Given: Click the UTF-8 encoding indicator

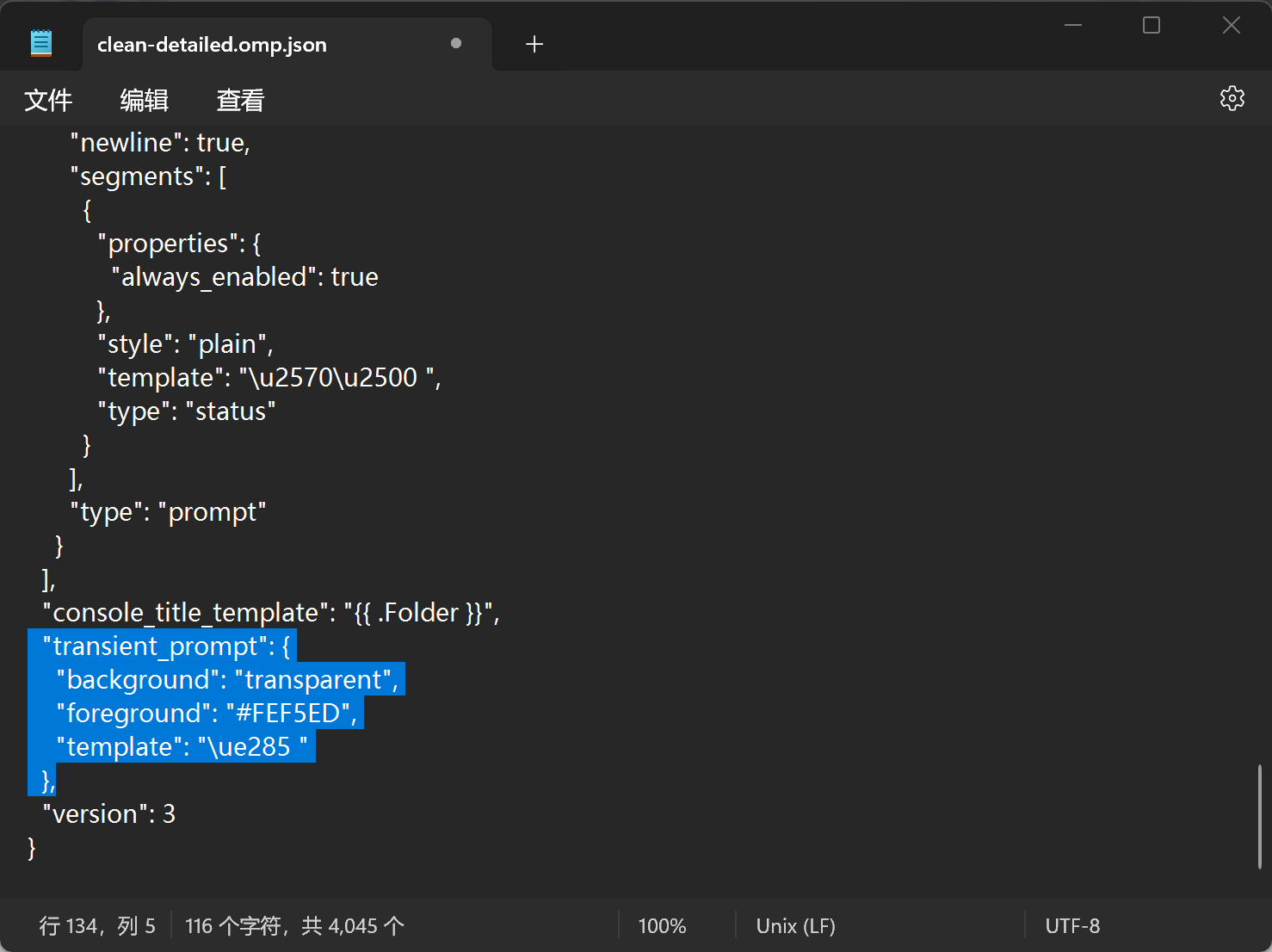Looking at the screenshot, I should tap(1071, 926).
